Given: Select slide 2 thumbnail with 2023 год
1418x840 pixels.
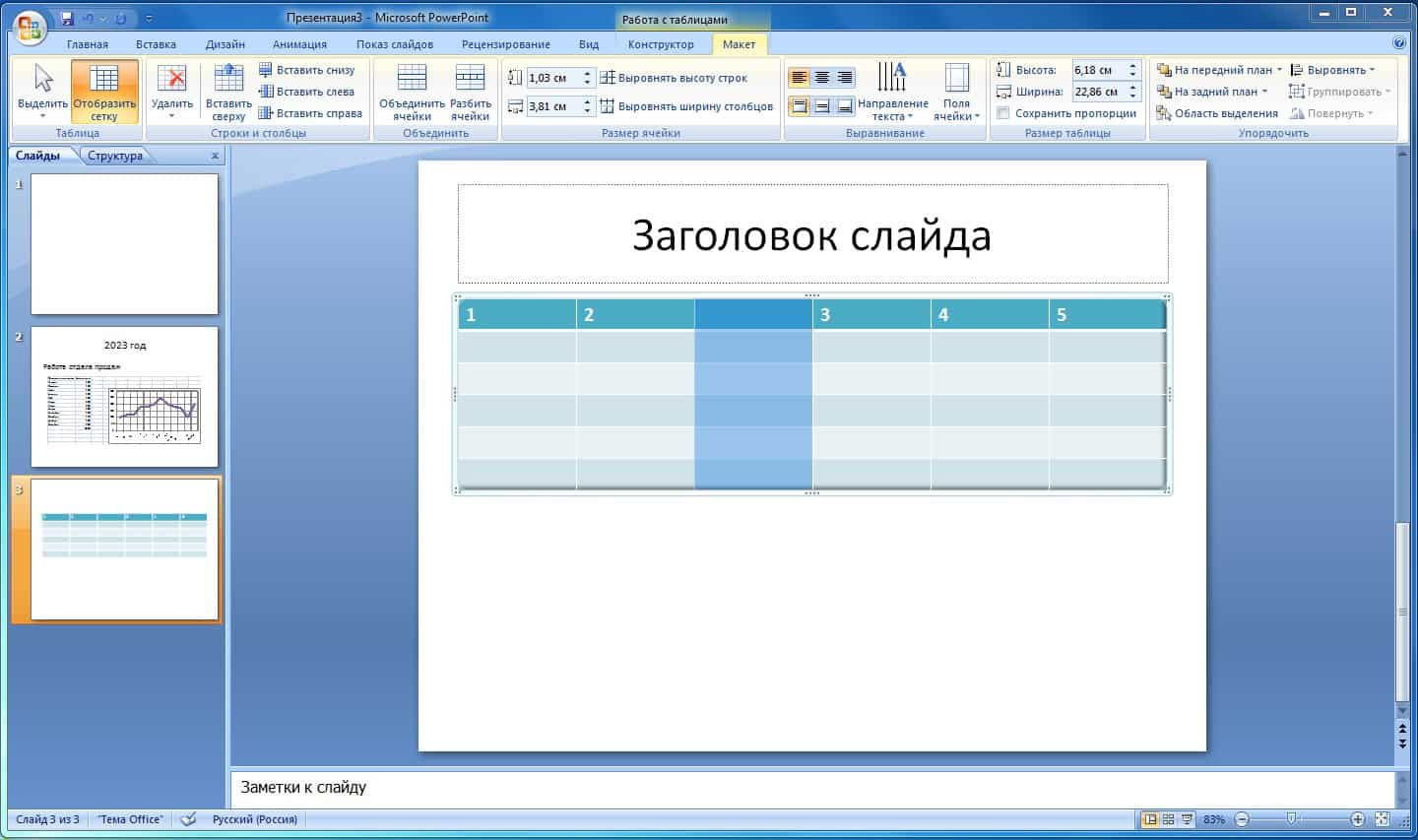Looking at the screenshot, I should tap(124, 397).
